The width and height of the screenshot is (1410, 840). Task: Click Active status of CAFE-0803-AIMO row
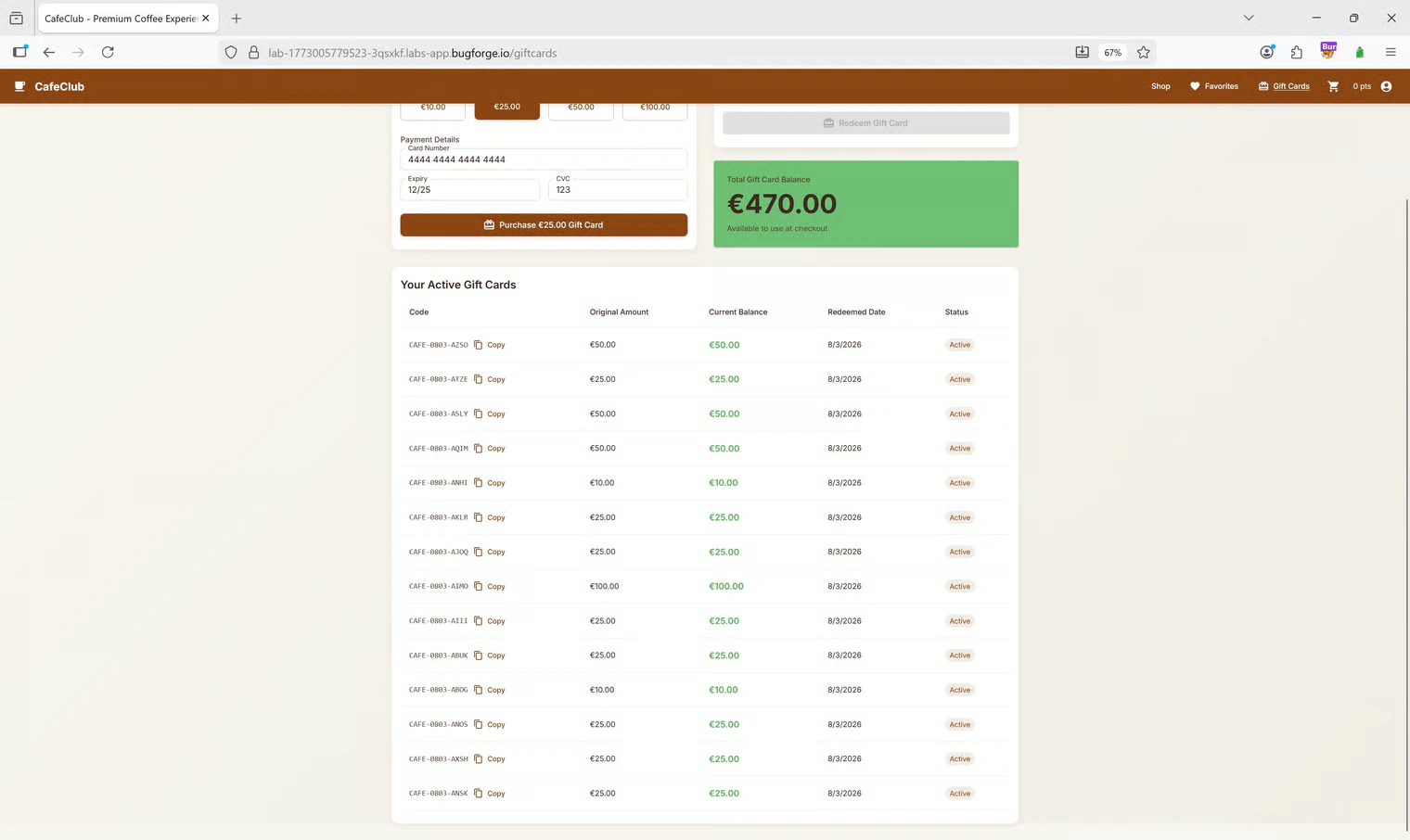[x=959, y=586]
